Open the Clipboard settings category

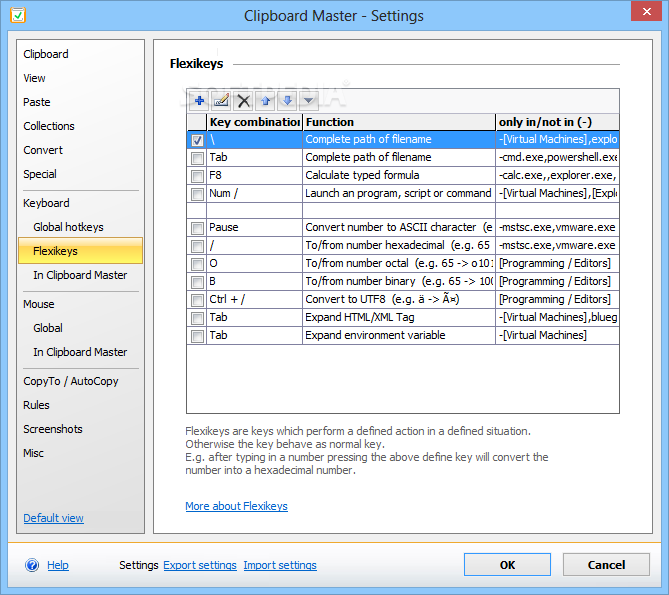[x=46, y=54]
